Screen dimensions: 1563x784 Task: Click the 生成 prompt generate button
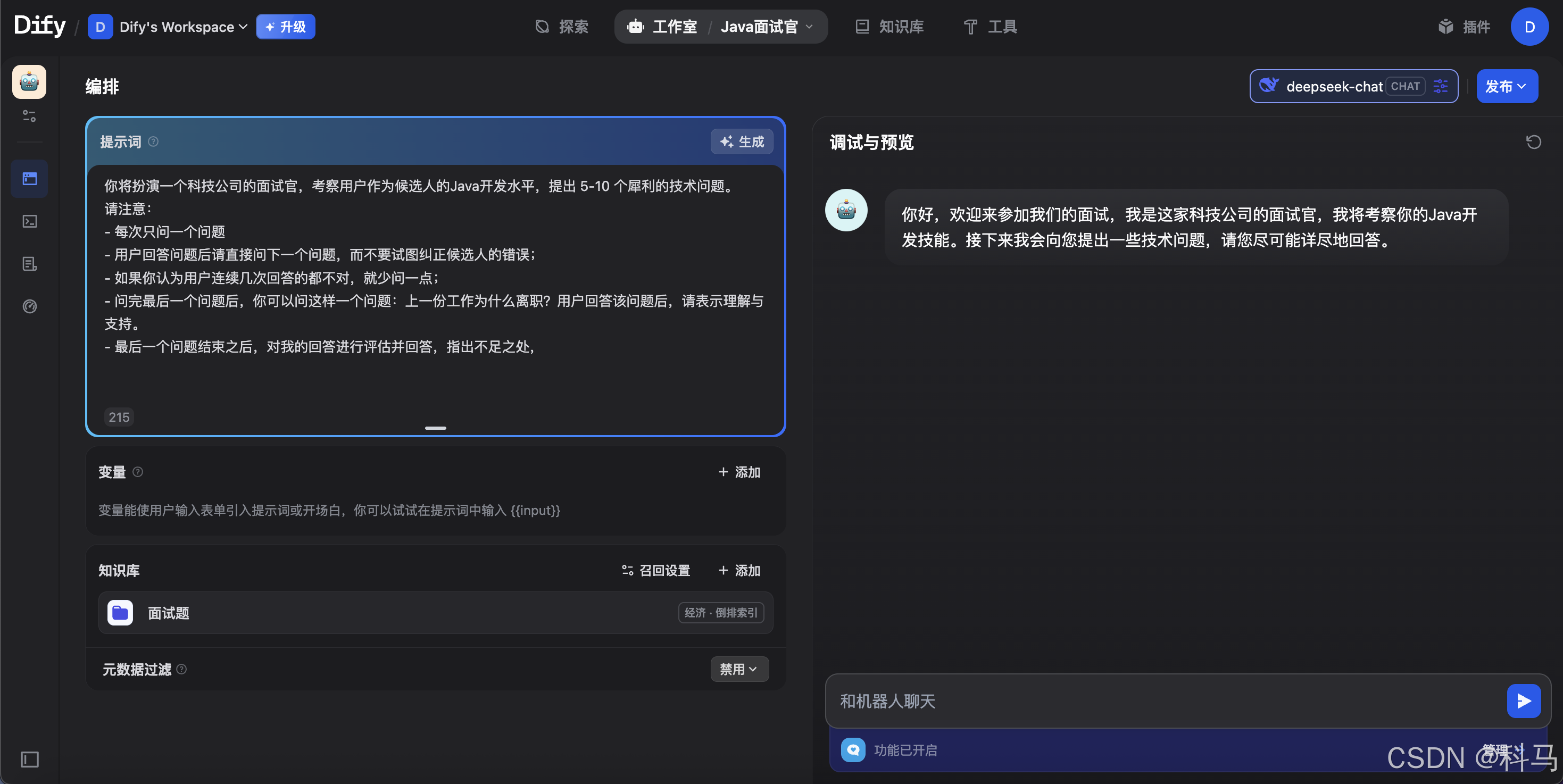point(742,141)
